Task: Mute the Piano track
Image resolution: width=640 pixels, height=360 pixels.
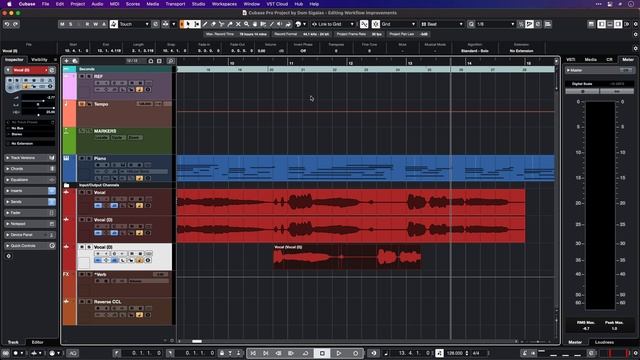Action: 82,158
